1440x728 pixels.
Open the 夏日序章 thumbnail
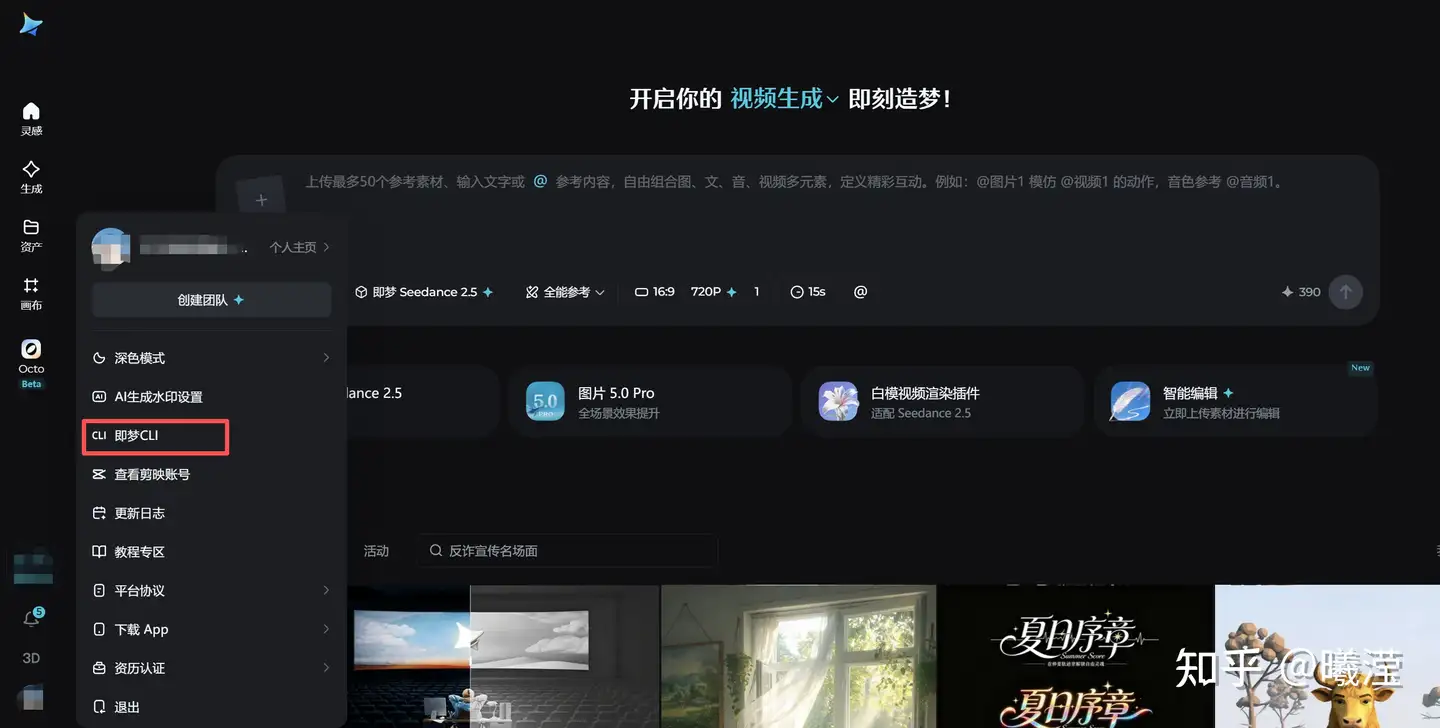click(1075, 656)
